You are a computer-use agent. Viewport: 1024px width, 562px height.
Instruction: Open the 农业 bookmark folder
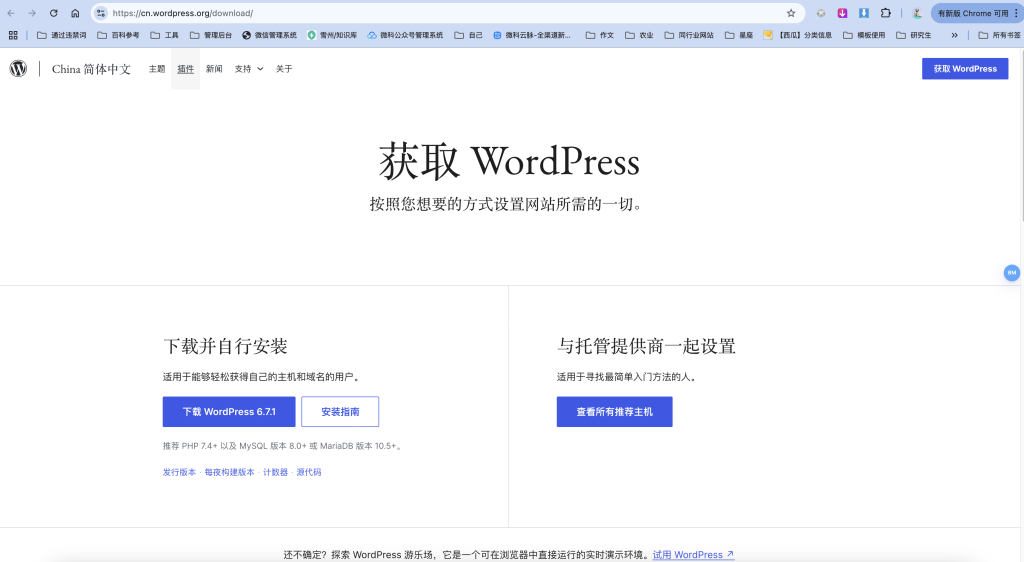[x=639, y=35]
